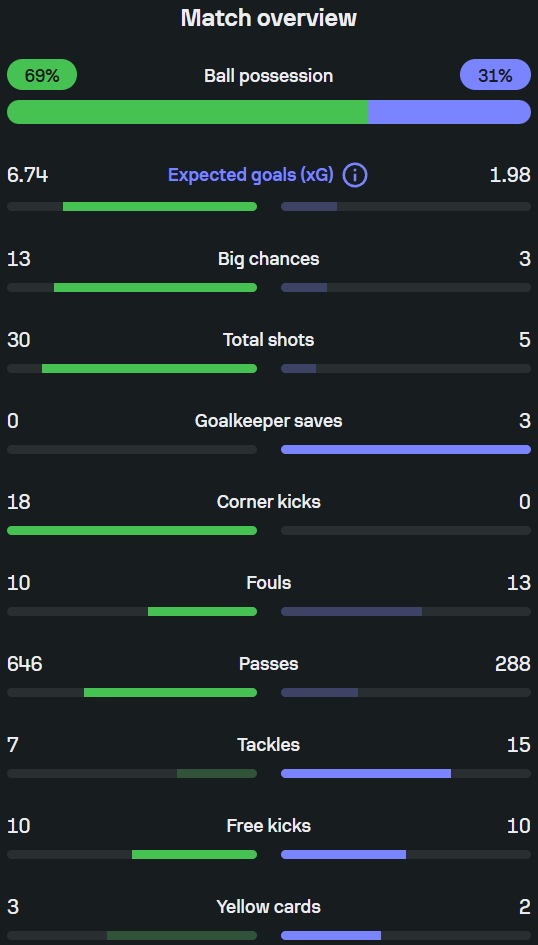The image size is (538, 945).
Task: Select the 69% possession badge
Action: click(42, 75)
